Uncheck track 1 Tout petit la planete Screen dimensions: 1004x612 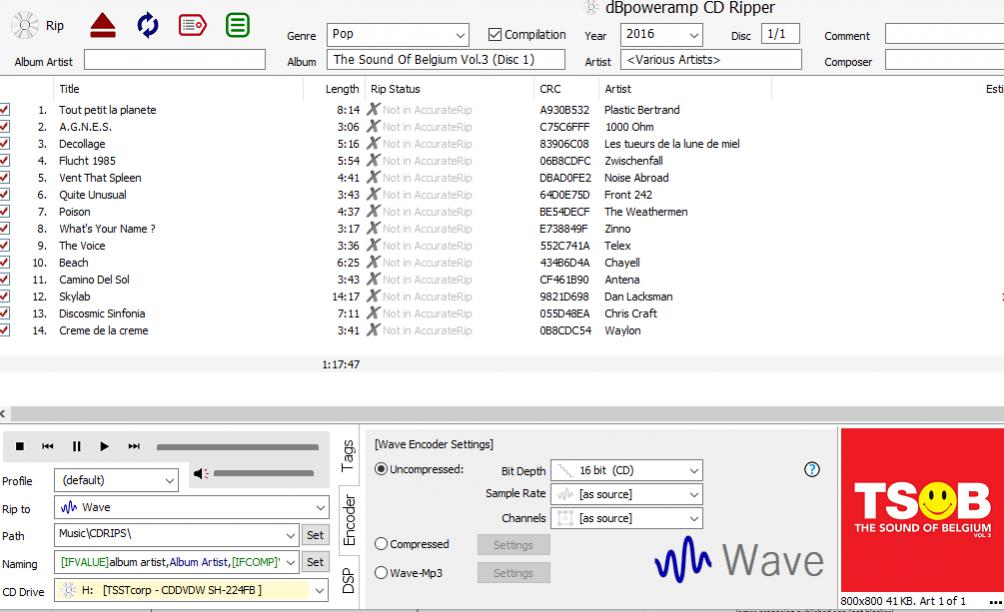5,110
